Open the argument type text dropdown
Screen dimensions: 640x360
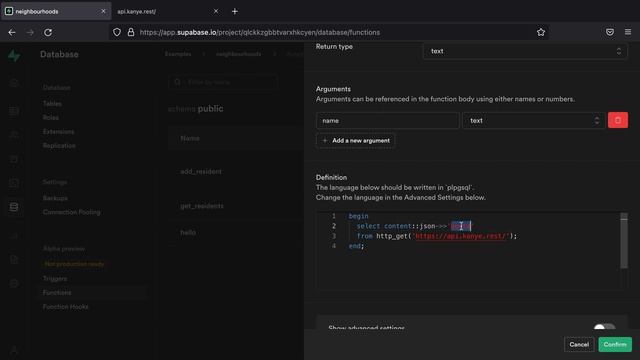[x=533, y=120]
